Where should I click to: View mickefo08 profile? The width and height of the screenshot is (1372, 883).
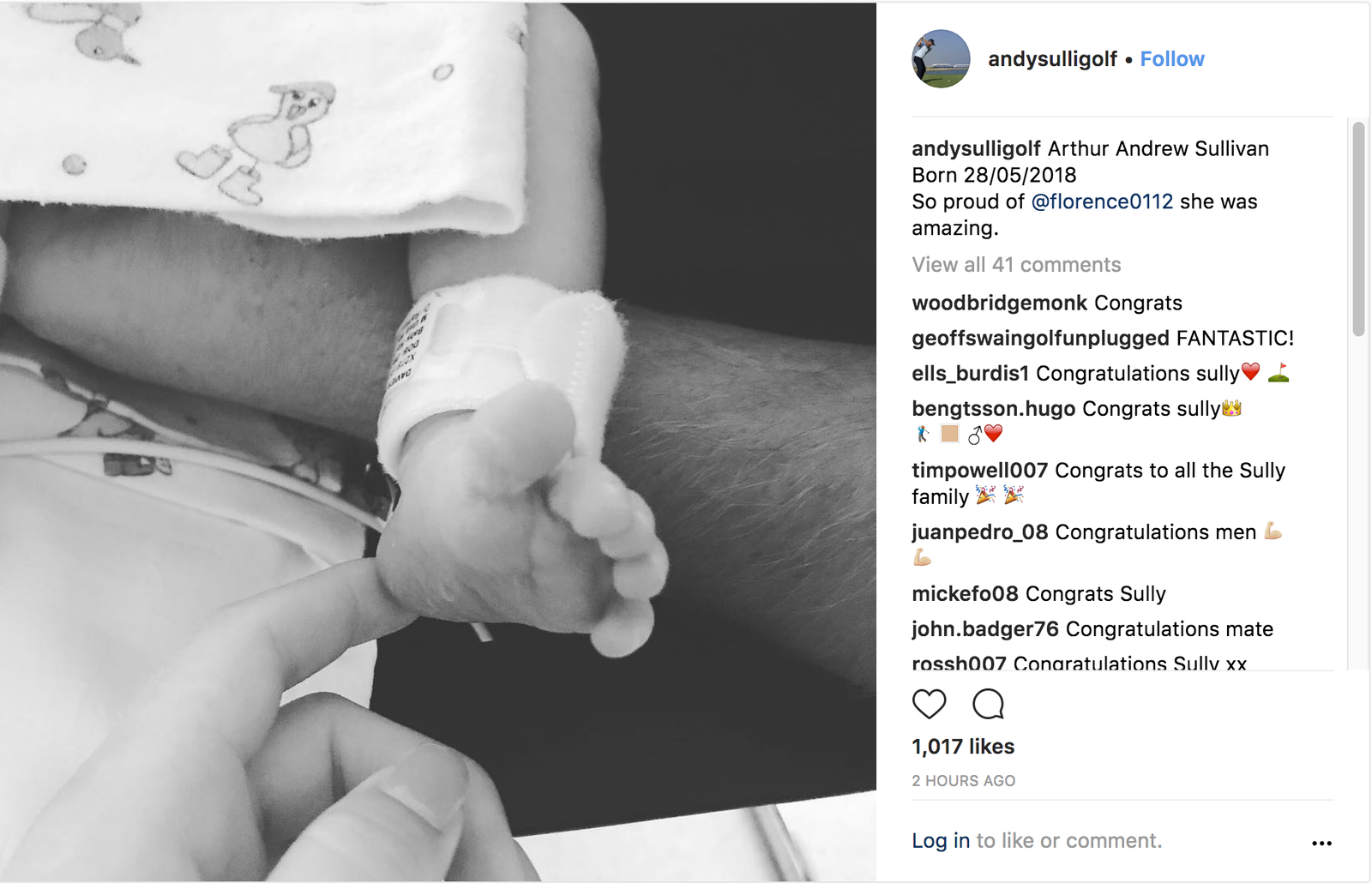coord(965,594)
